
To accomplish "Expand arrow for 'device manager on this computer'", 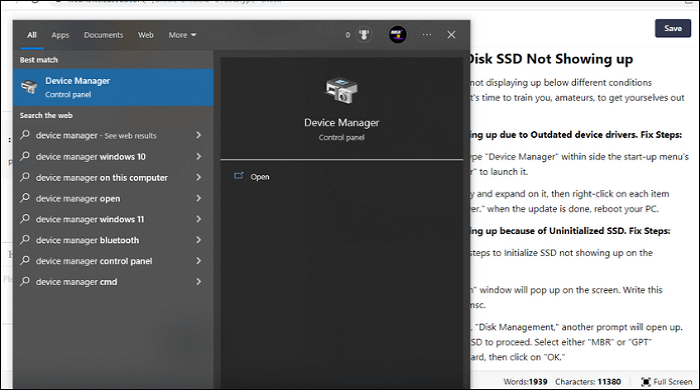I will tap(199, 177).
